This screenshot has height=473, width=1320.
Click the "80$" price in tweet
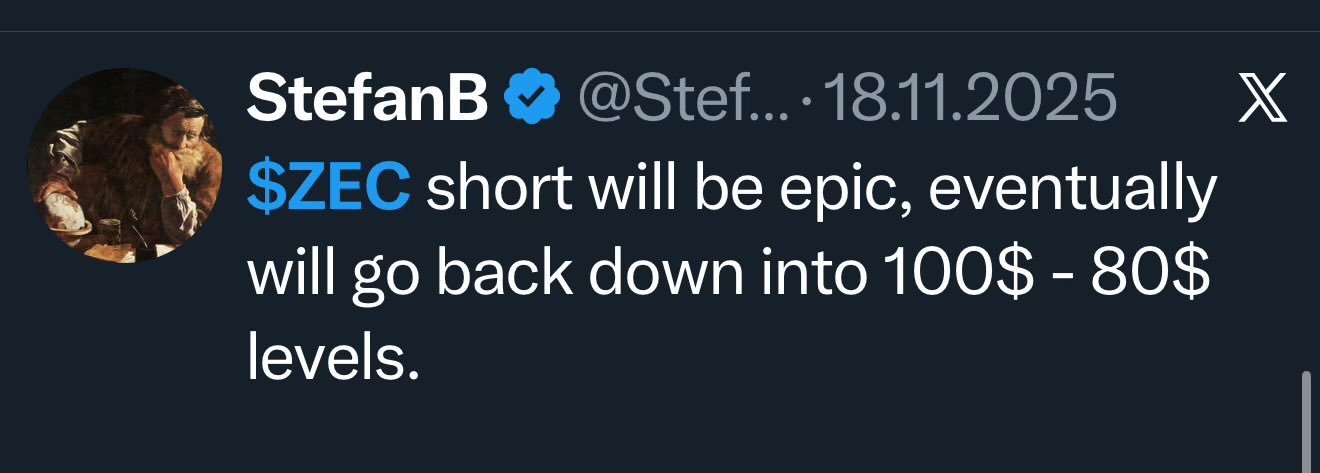(x=1157, y=273)
